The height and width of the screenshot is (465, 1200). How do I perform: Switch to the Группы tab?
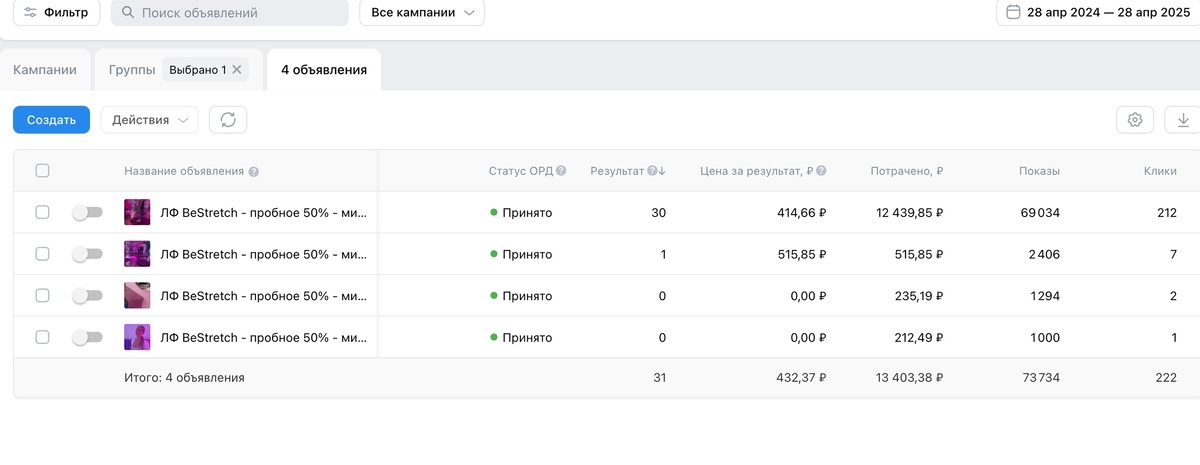tap(132, 70)
